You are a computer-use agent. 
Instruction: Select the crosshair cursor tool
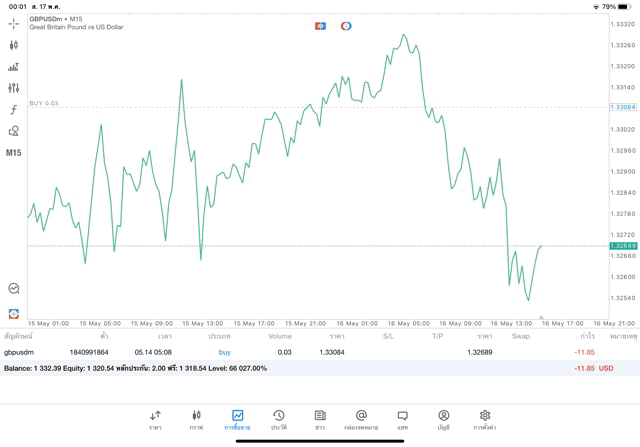(14, 22)
